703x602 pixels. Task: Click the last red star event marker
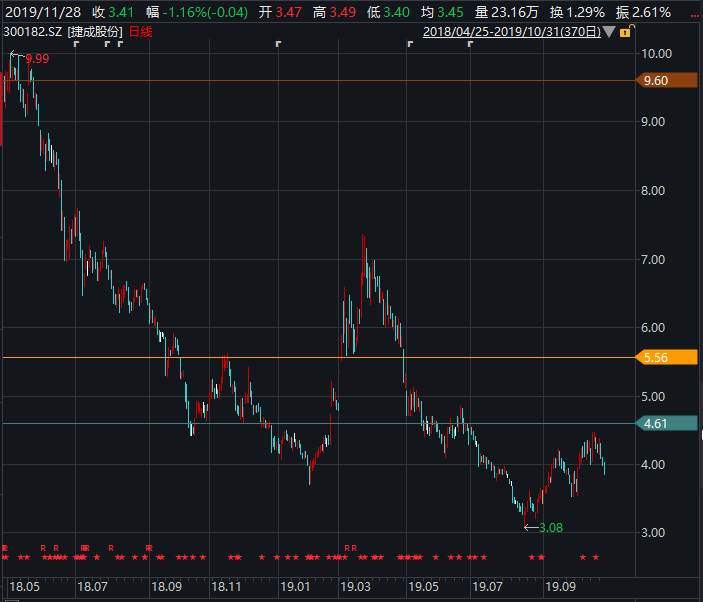coord(596,557)
